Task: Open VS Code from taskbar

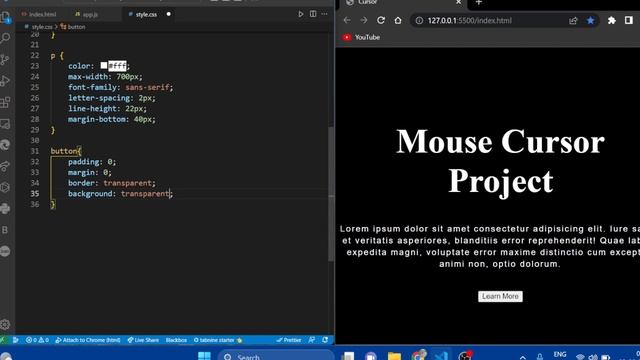Action: point(441,356)
